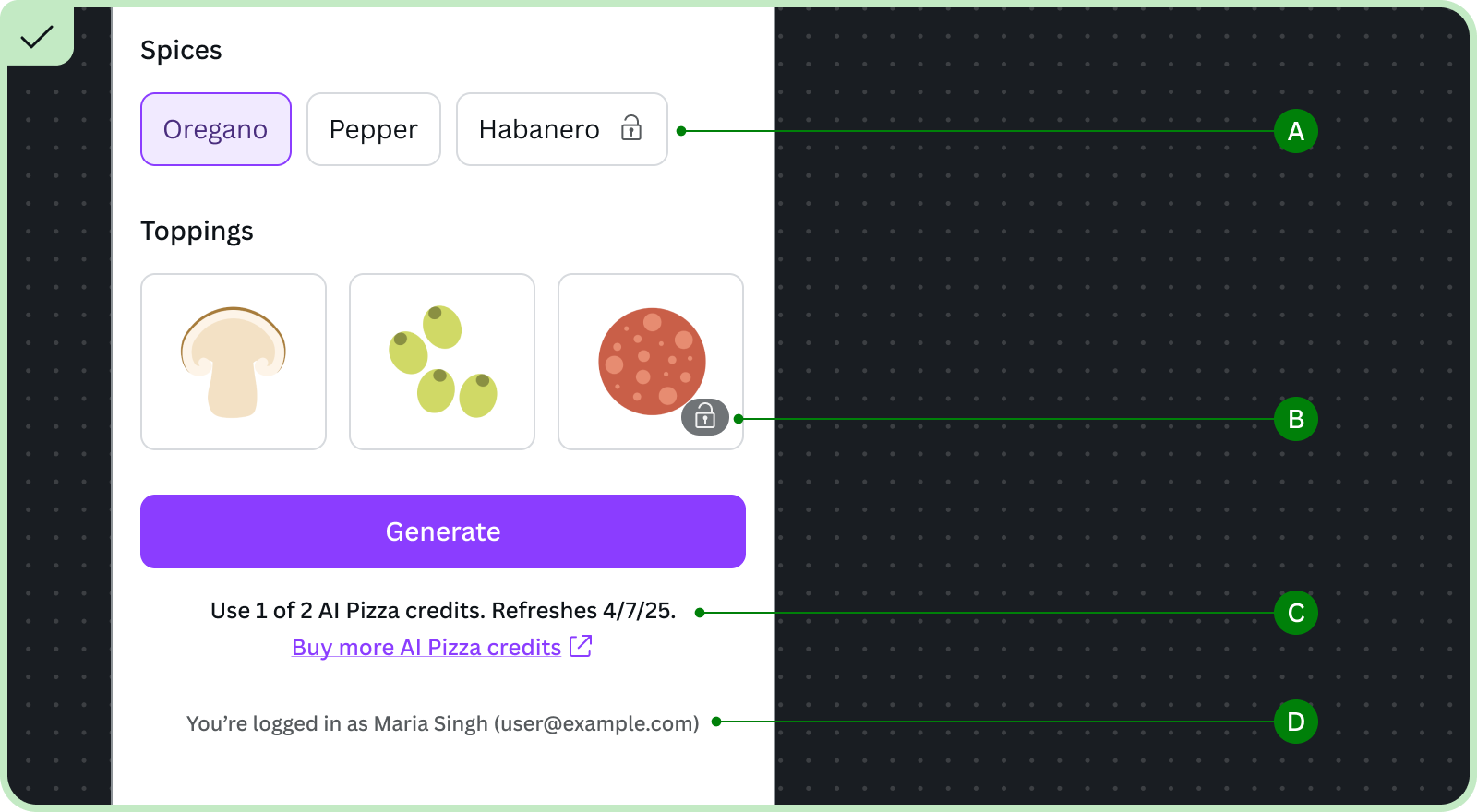This screenshot has height=812, width=1477.
Task: Select the Oregano spice option
Action: pyautogui.click(x=216, y=129)
